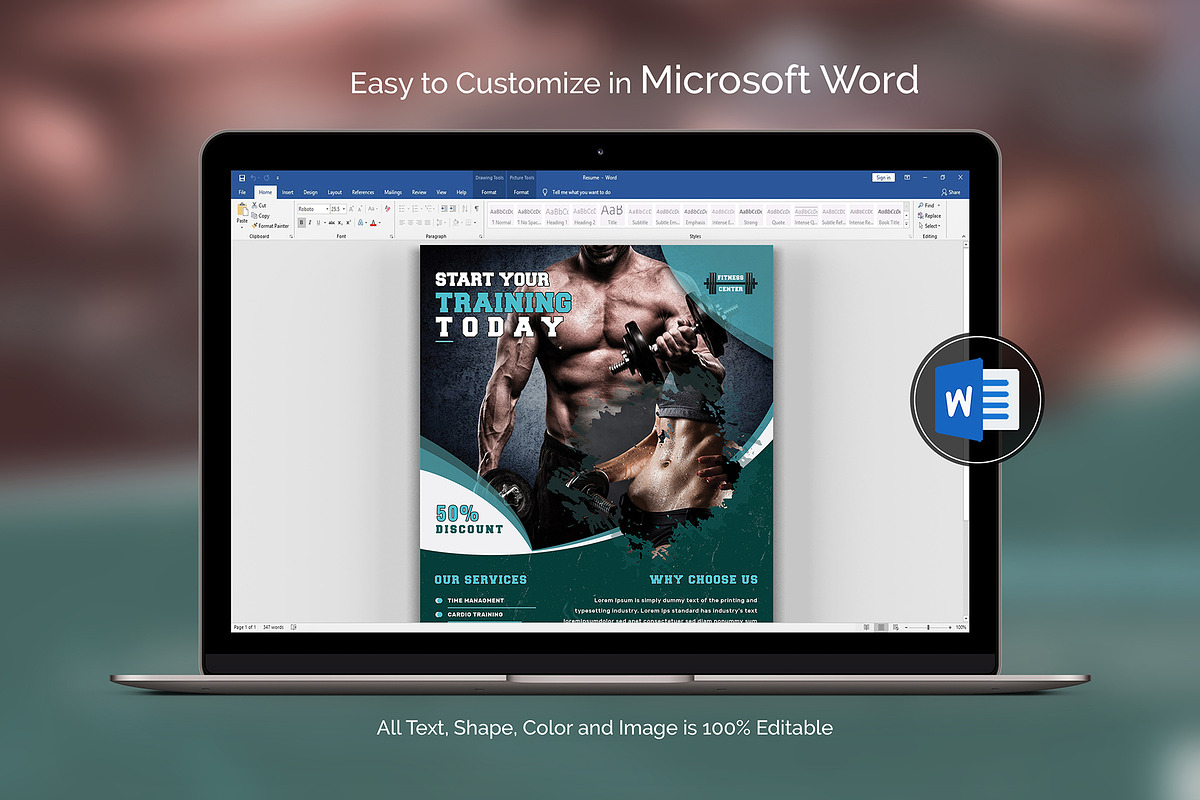Decrease the paragraph indent
Viewport: 1200px width, 800px height.
442,209
